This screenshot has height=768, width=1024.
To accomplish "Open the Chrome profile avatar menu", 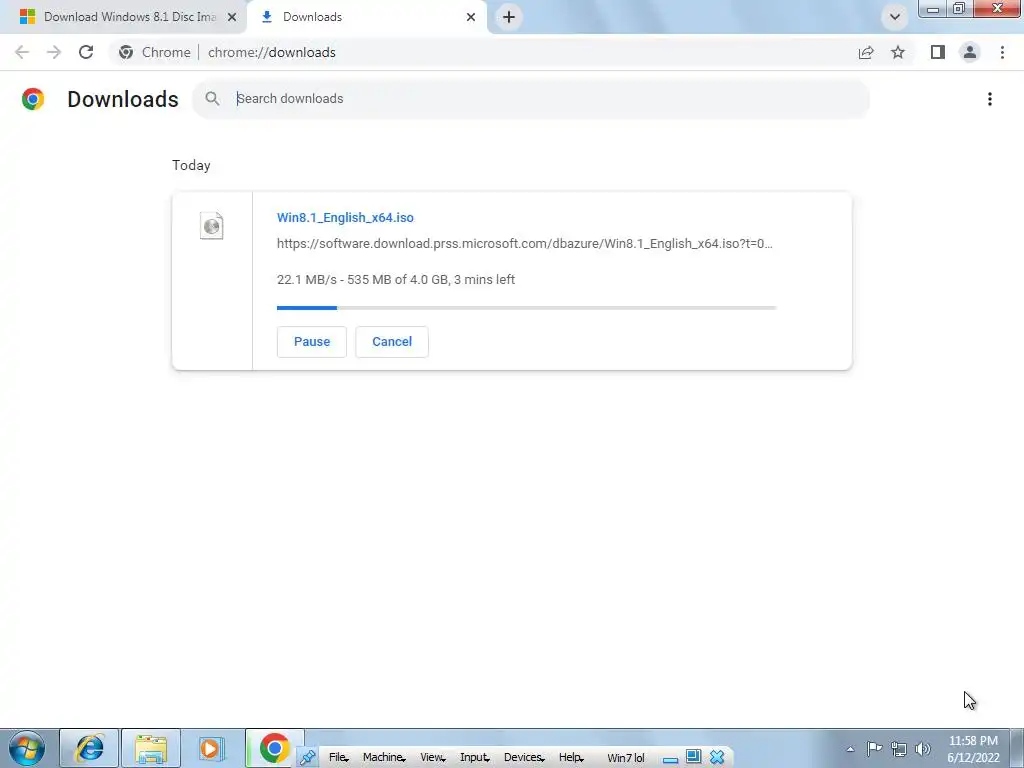I will (x=970, y=52).
